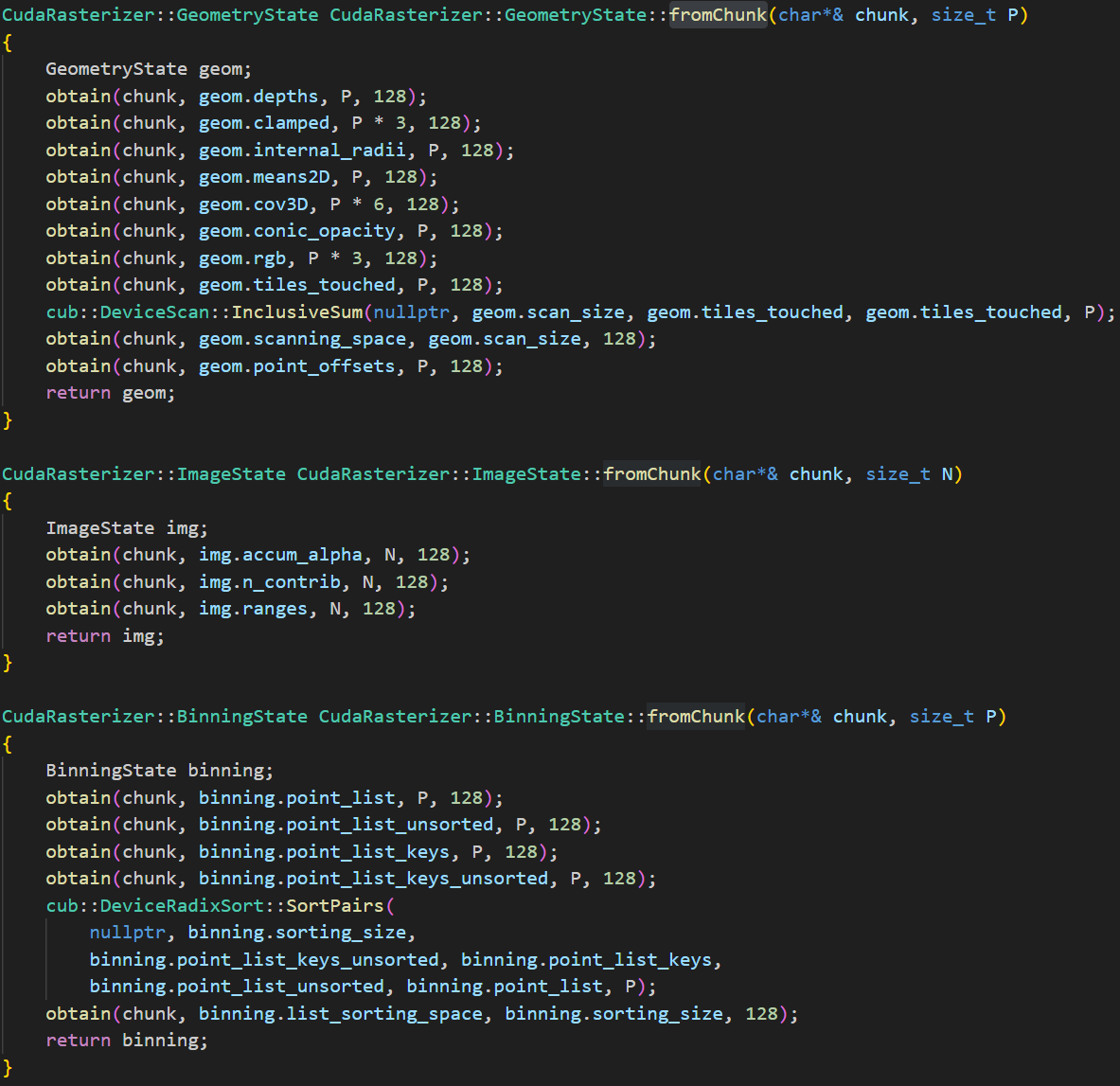Viewport: 1120px width, 1086px height.
Task: Click fromChunk in the BinningState function signature
Action: coord(696,717)
